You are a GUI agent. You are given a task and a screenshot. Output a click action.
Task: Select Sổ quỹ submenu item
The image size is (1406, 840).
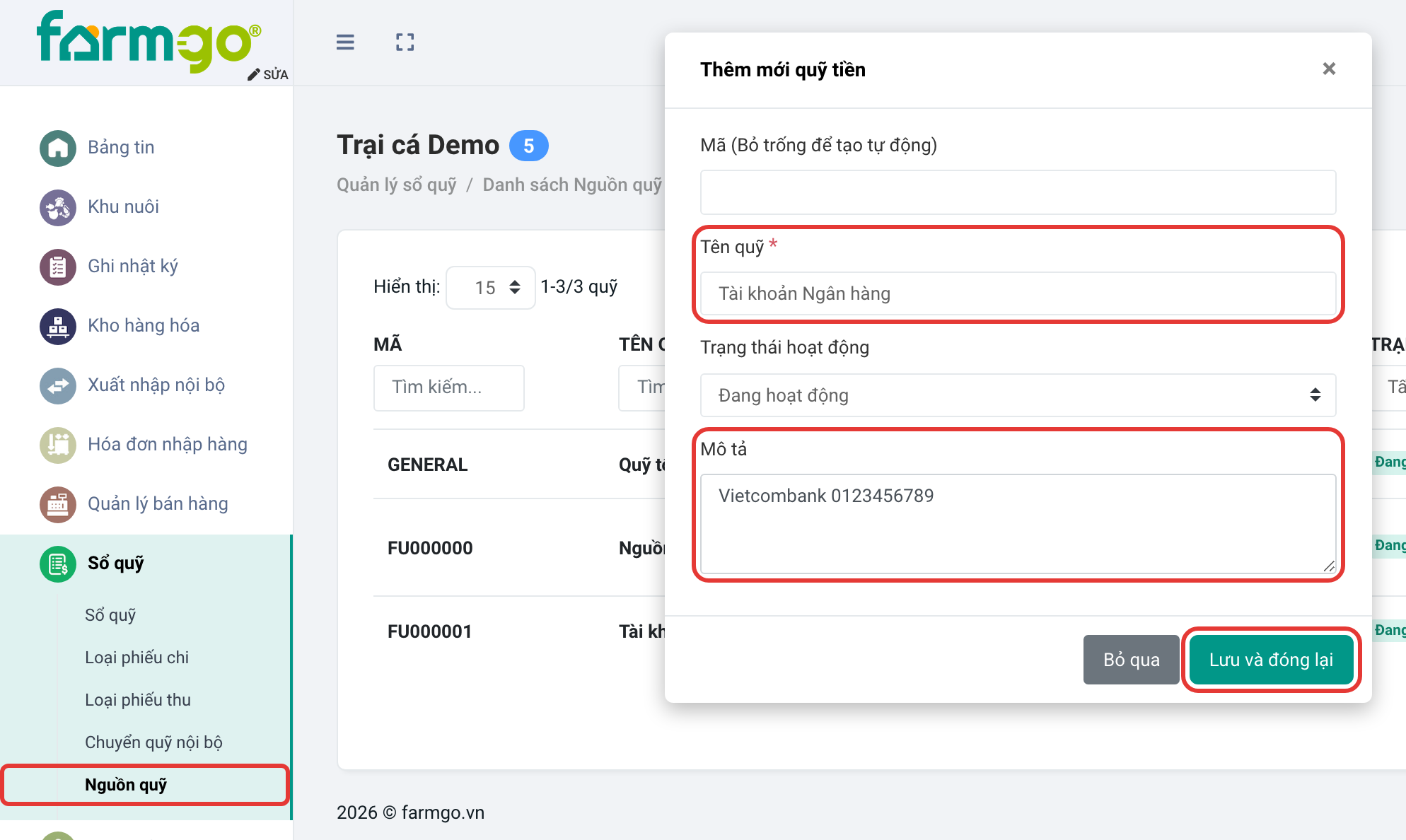[x=110, y=615]
